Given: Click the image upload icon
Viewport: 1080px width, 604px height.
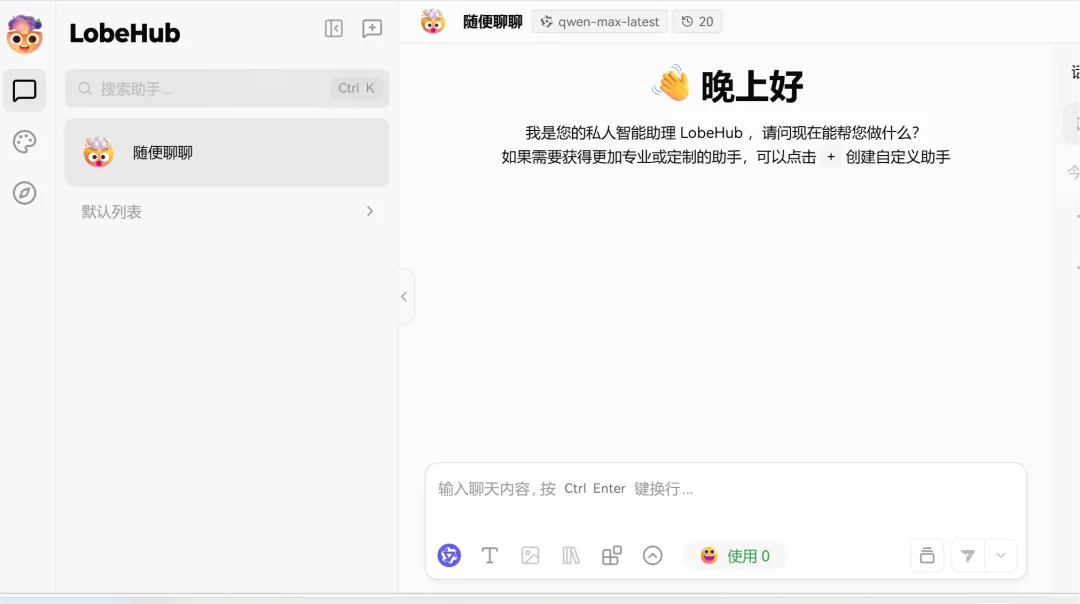Looking at the screenshot, I should click(530, 555).
